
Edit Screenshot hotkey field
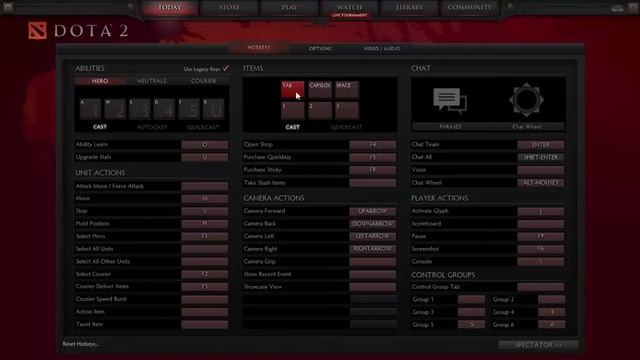tap(541, 249)
